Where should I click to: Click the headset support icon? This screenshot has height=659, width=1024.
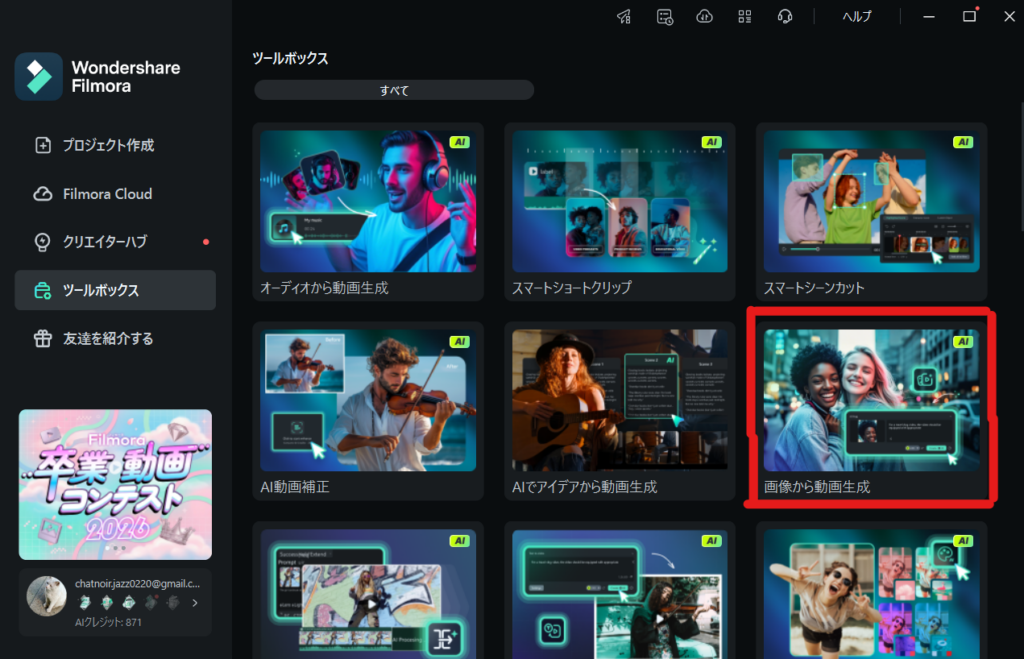pos(785,16)
